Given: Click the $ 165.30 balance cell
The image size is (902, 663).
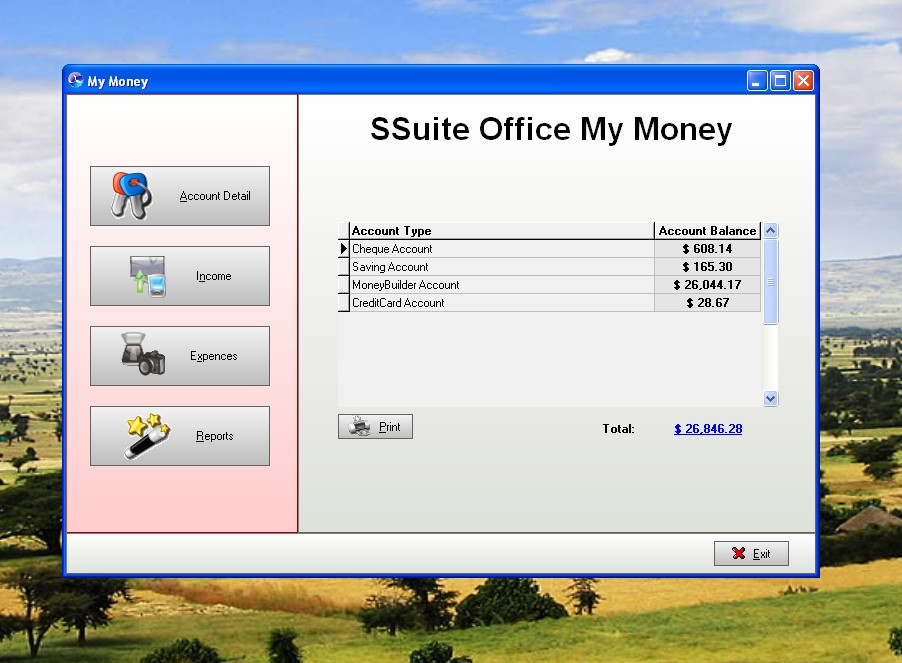Looking at the screenshot, I should [707, 267].
